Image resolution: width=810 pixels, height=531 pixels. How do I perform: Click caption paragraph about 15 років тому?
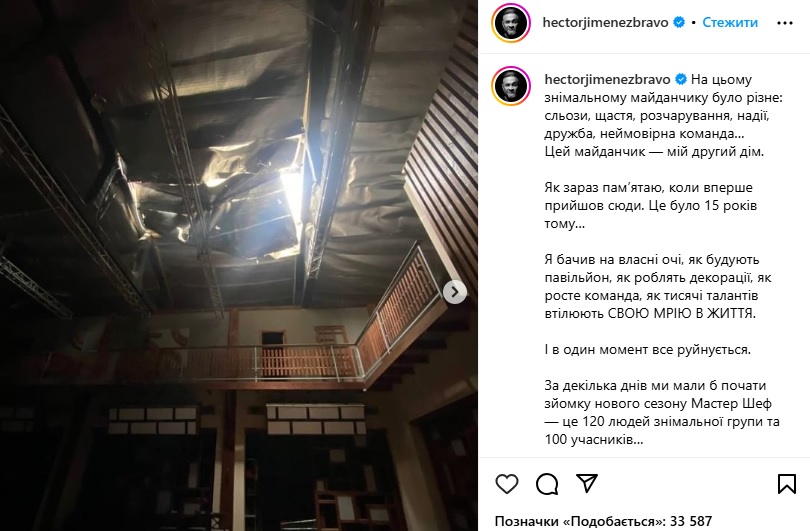(650, 206)
